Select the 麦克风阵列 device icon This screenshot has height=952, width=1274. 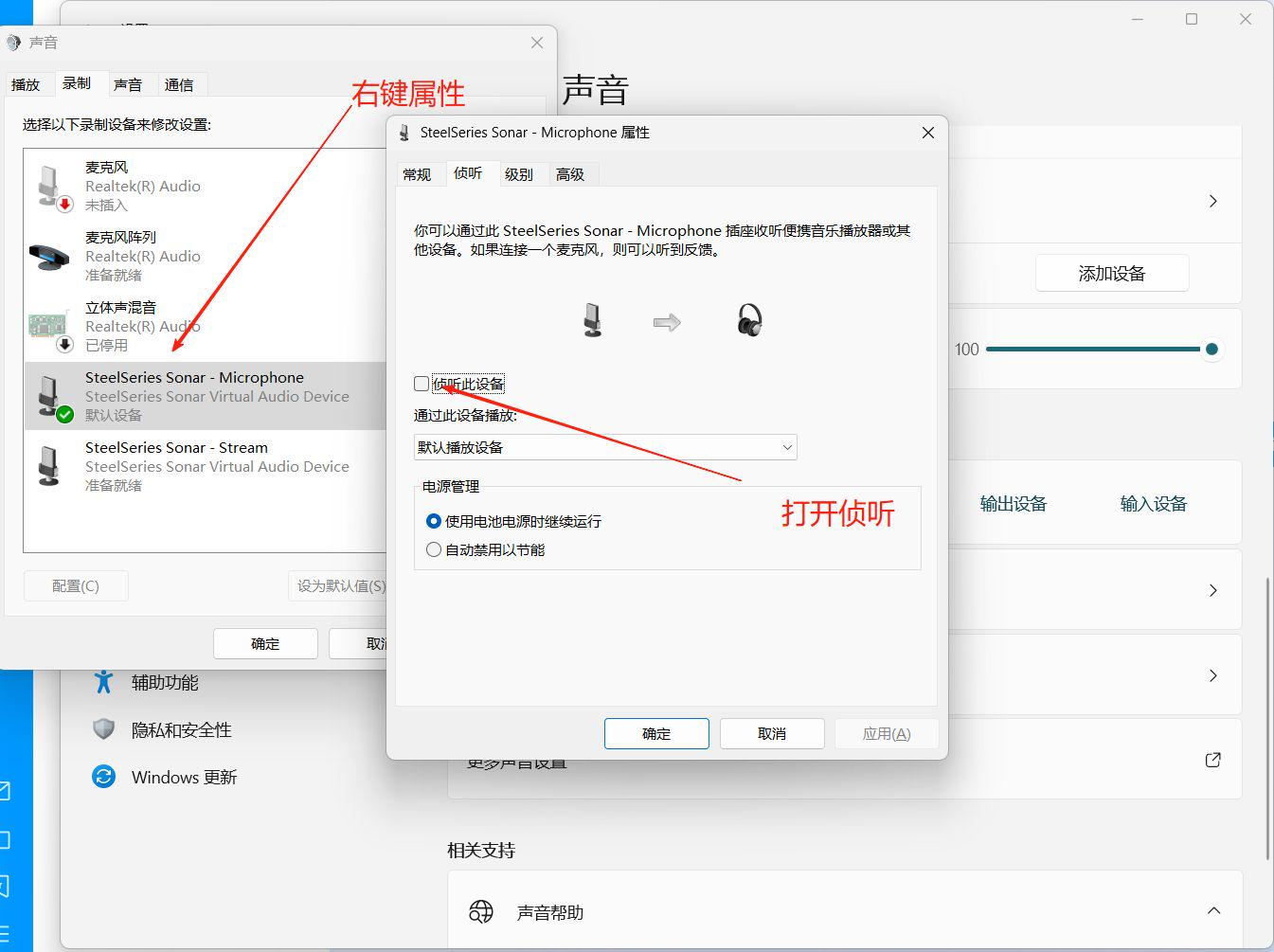[49, 256]
